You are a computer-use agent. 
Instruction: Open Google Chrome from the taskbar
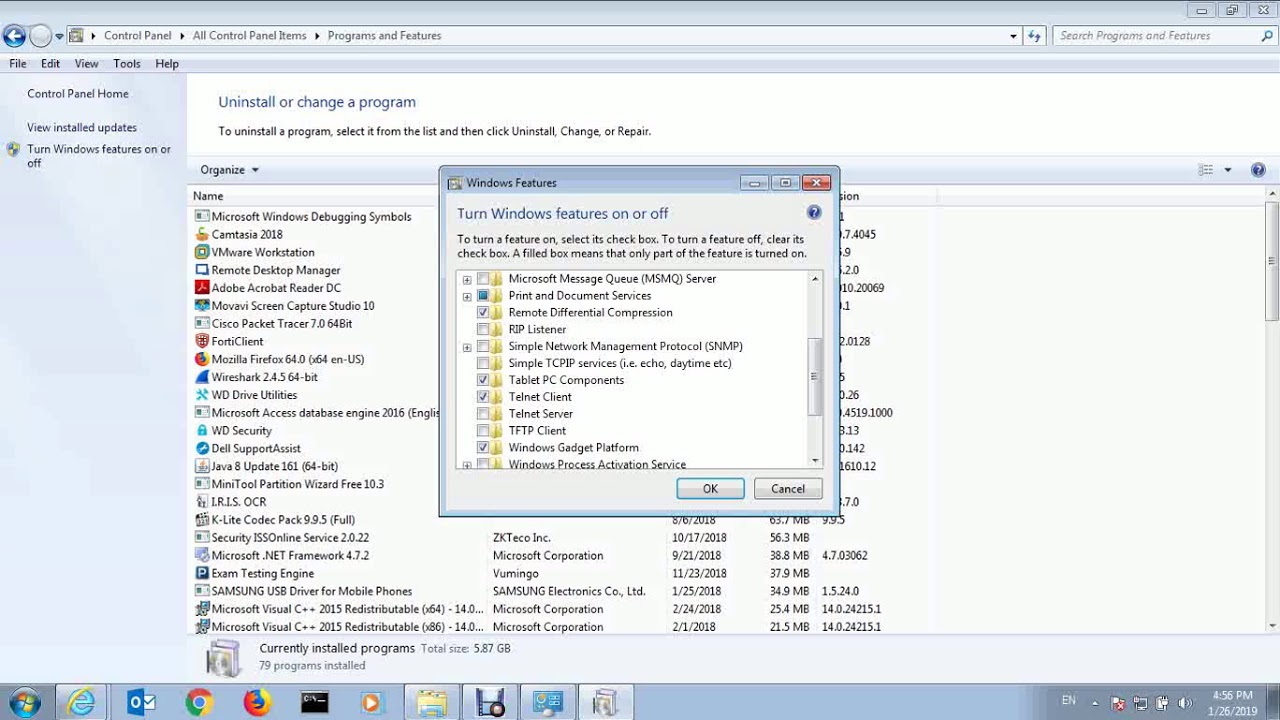pyautogui.click(x=199, y=702)
